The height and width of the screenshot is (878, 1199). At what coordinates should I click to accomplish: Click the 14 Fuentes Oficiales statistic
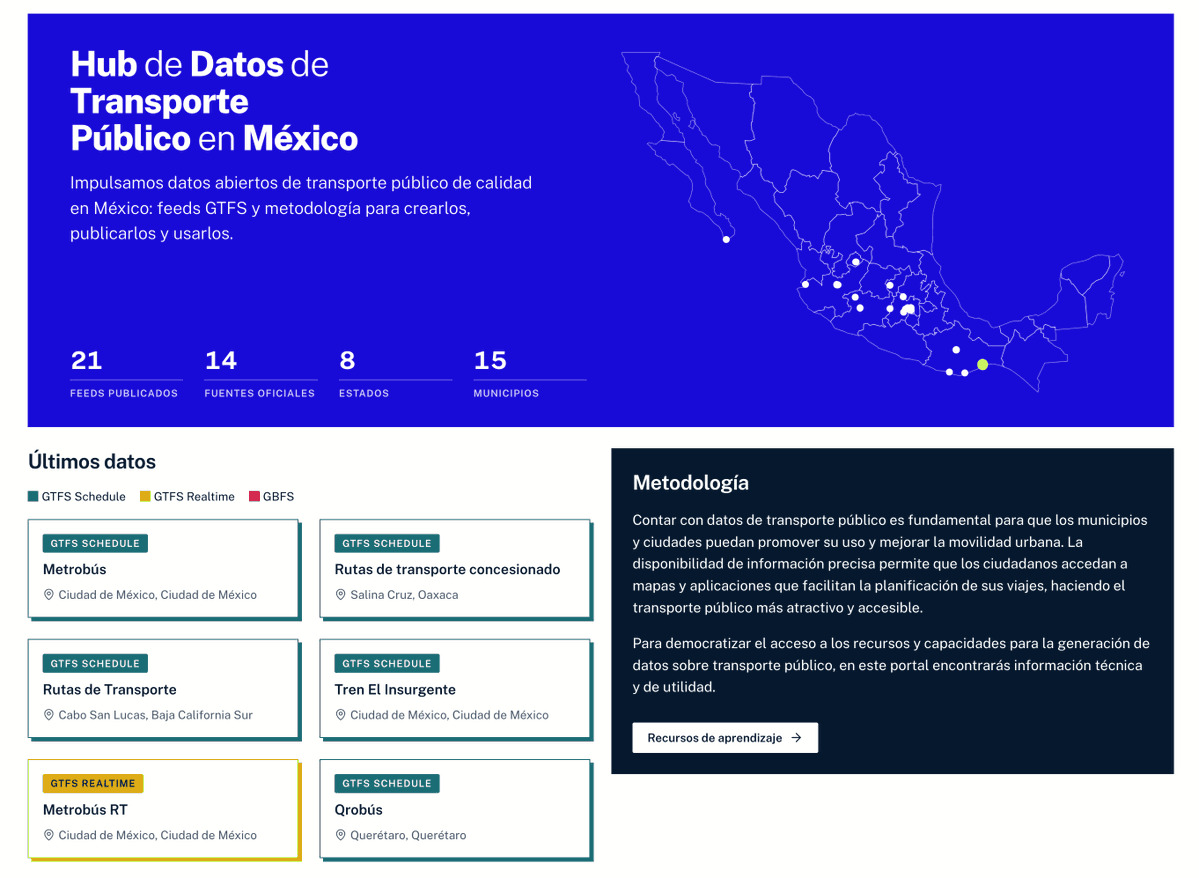pos(260,372)
